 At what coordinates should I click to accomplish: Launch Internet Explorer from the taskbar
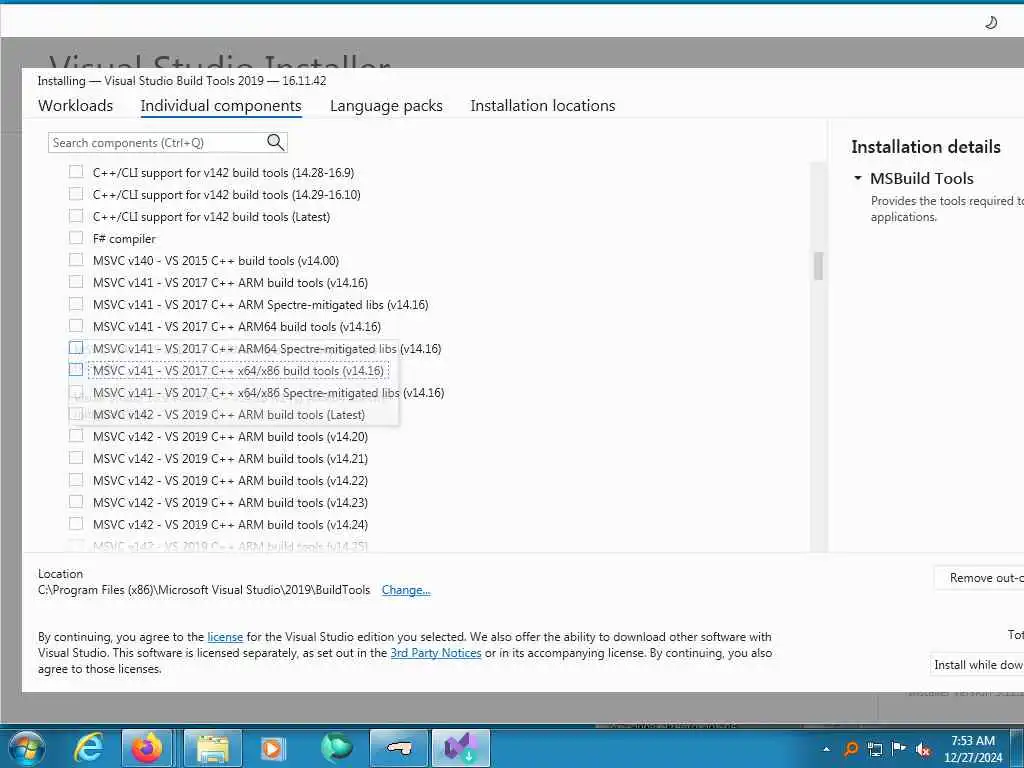point(88,748)
